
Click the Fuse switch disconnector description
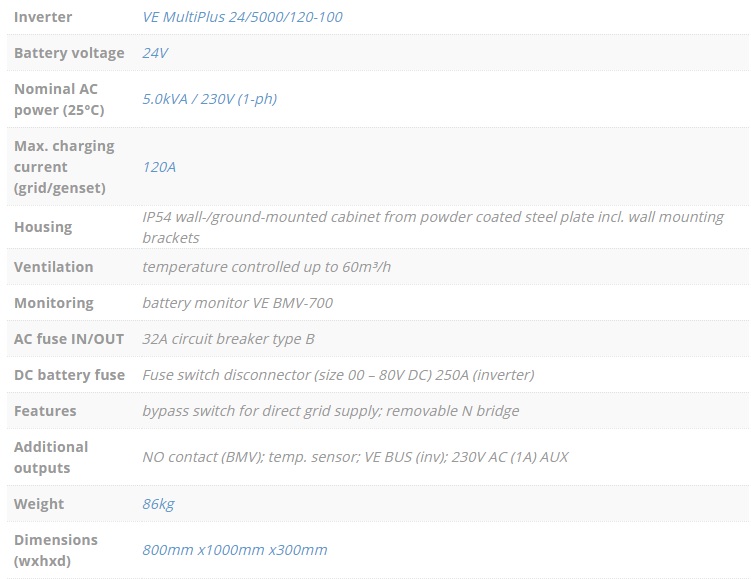point(338,375)
